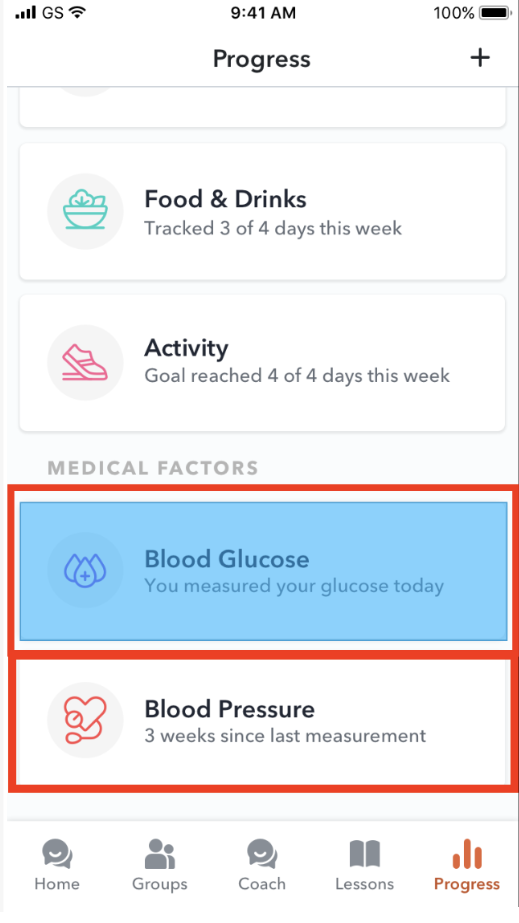Tap the Groups people icon
Viewport: 519px width, 923px height.
(x=159, y=854)
